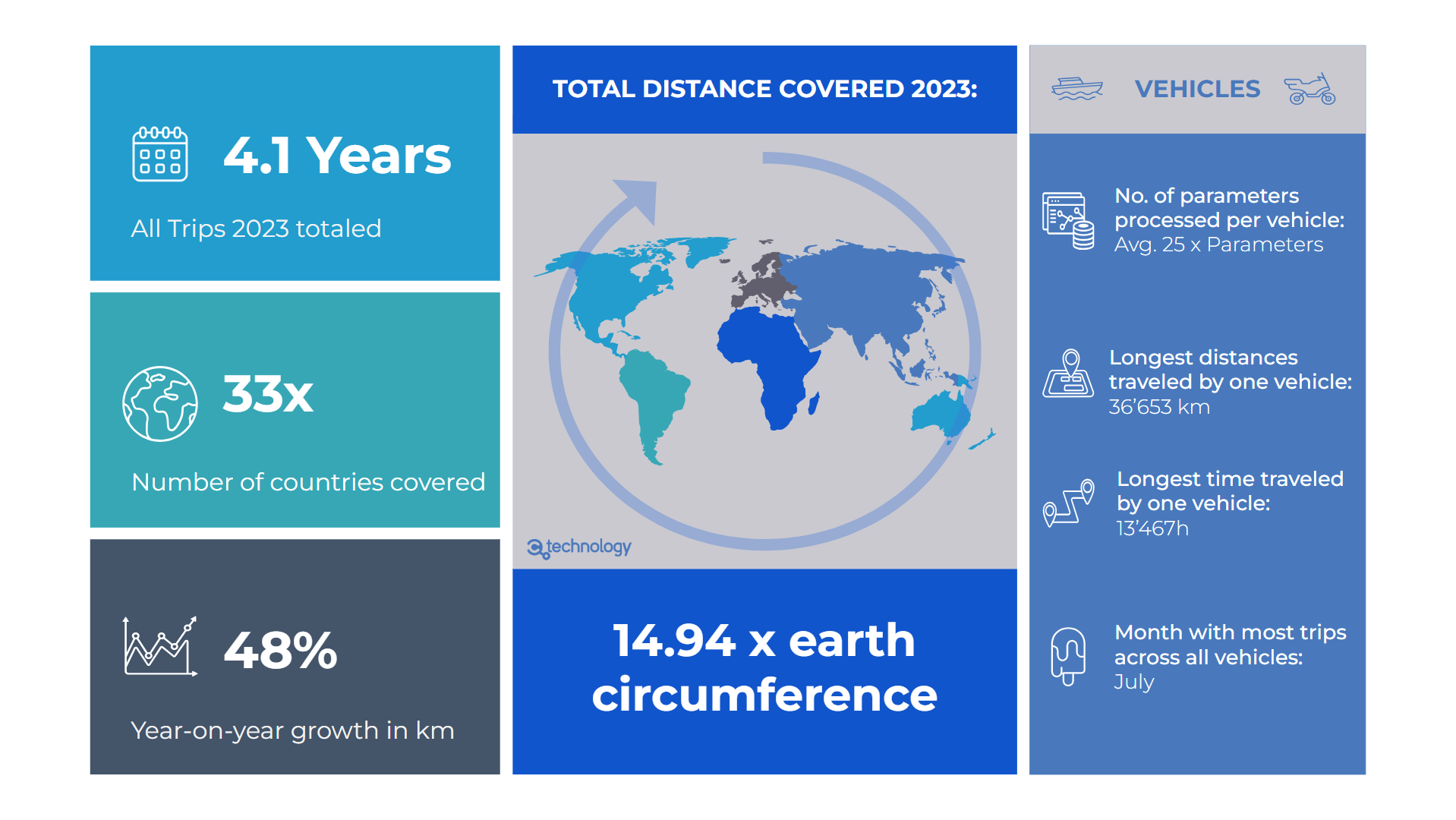The height and width of the screenshot is (820, 1456).
Task: Click the calendar icon beside 4.1 Years
Action: tap(160, 154)
